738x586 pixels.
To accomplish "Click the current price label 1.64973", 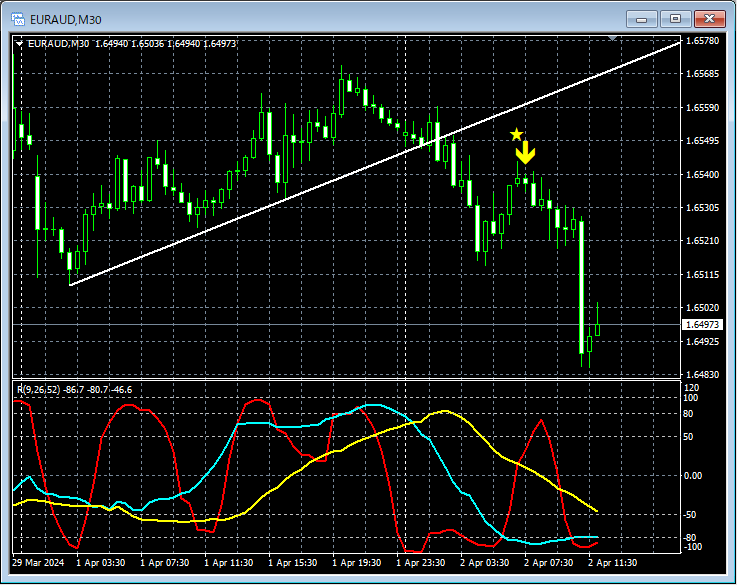I will pyautogui.click(x=702, y=325).
